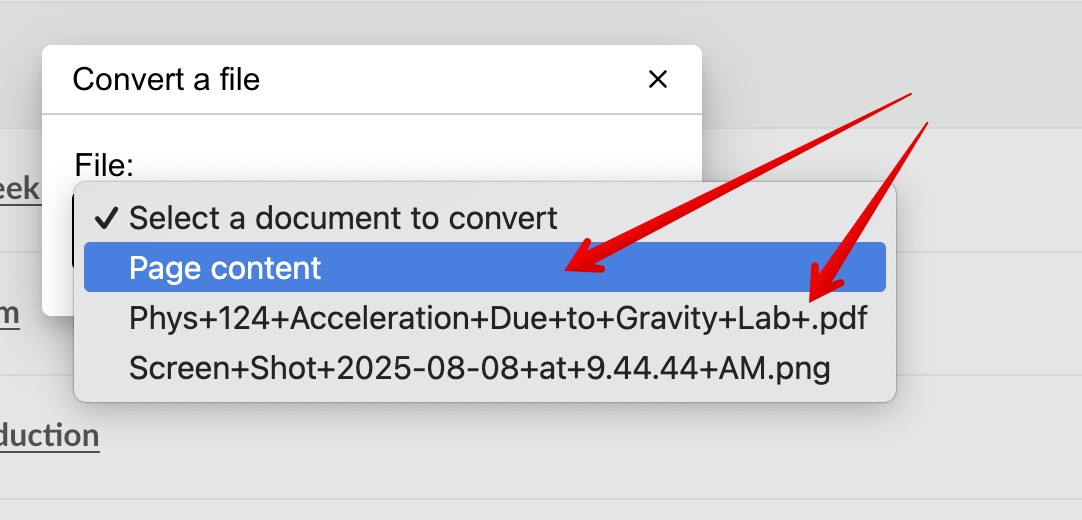Click the dialog's bottom-left corner below the dropdown
This screenshot has width=1082, height=520.
58,300
